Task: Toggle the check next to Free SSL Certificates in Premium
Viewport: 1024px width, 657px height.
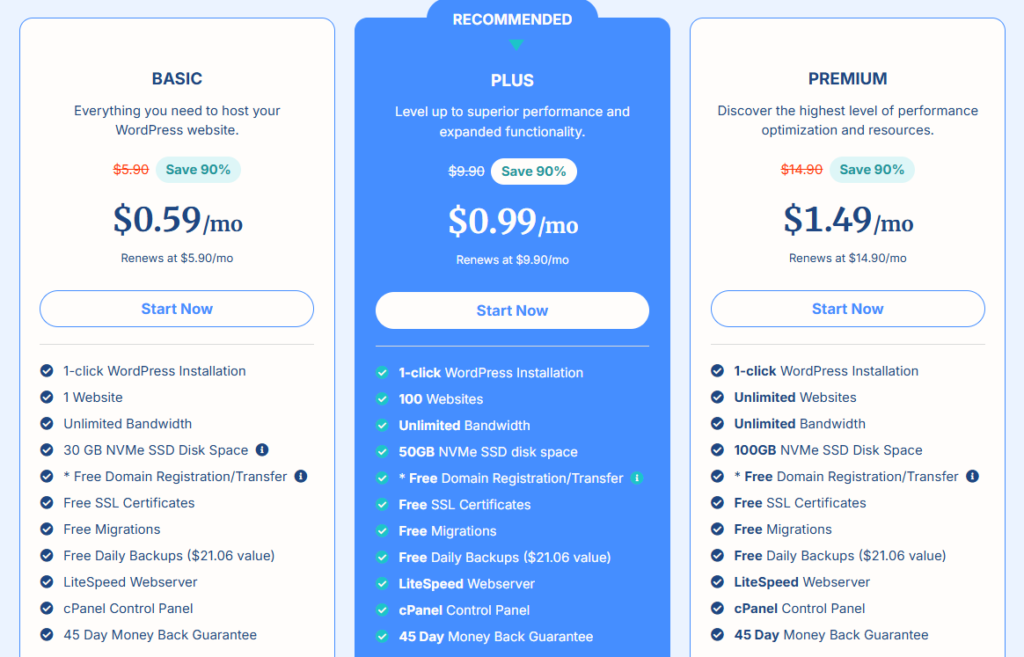Action: (x=718, y=503)
